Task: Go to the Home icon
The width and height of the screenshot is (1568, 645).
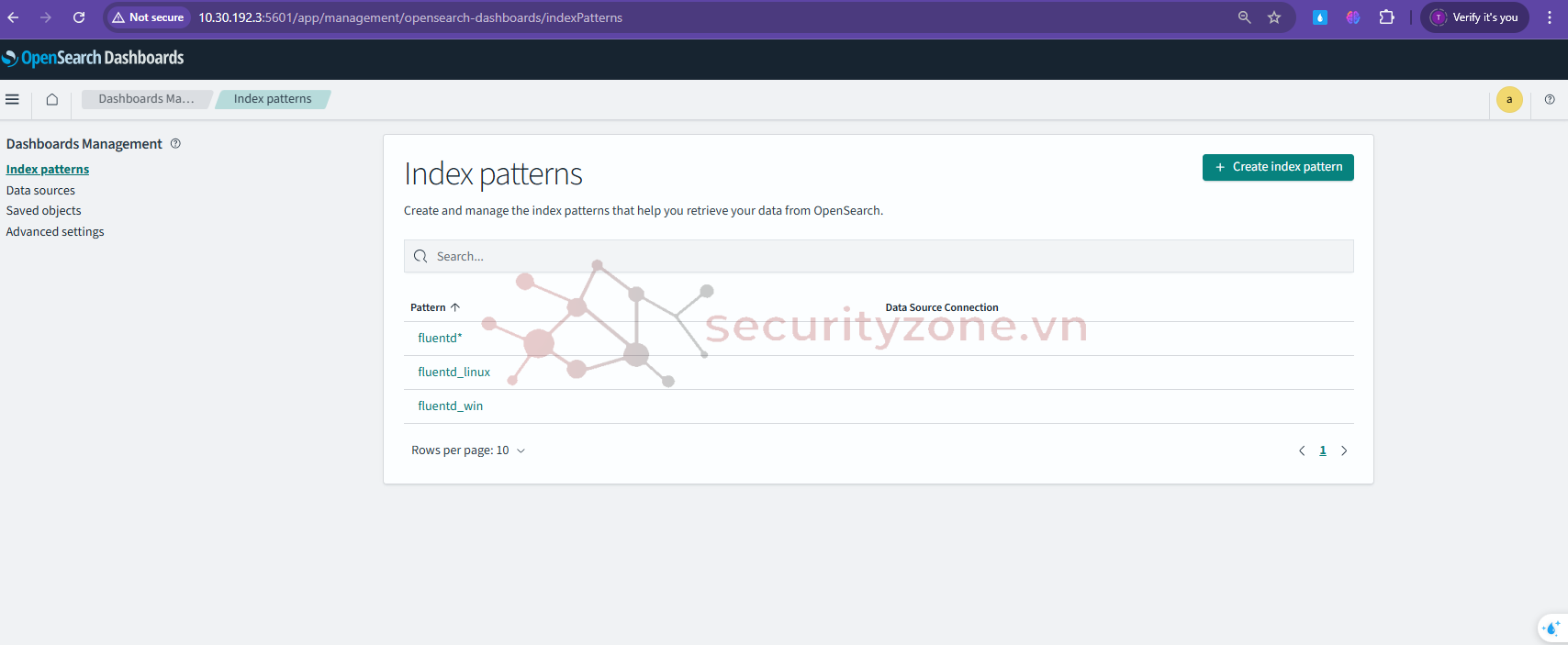Action: click(52, 99)
